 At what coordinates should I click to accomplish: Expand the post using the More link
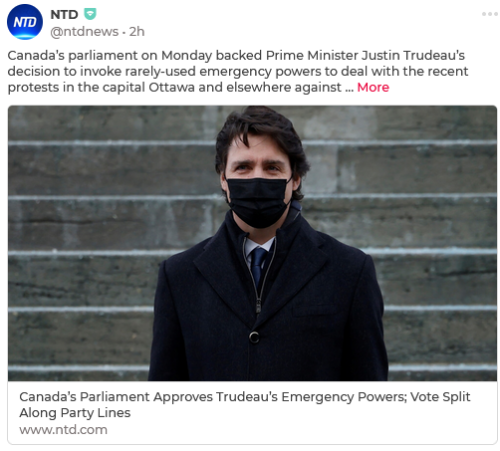[373, 87]
